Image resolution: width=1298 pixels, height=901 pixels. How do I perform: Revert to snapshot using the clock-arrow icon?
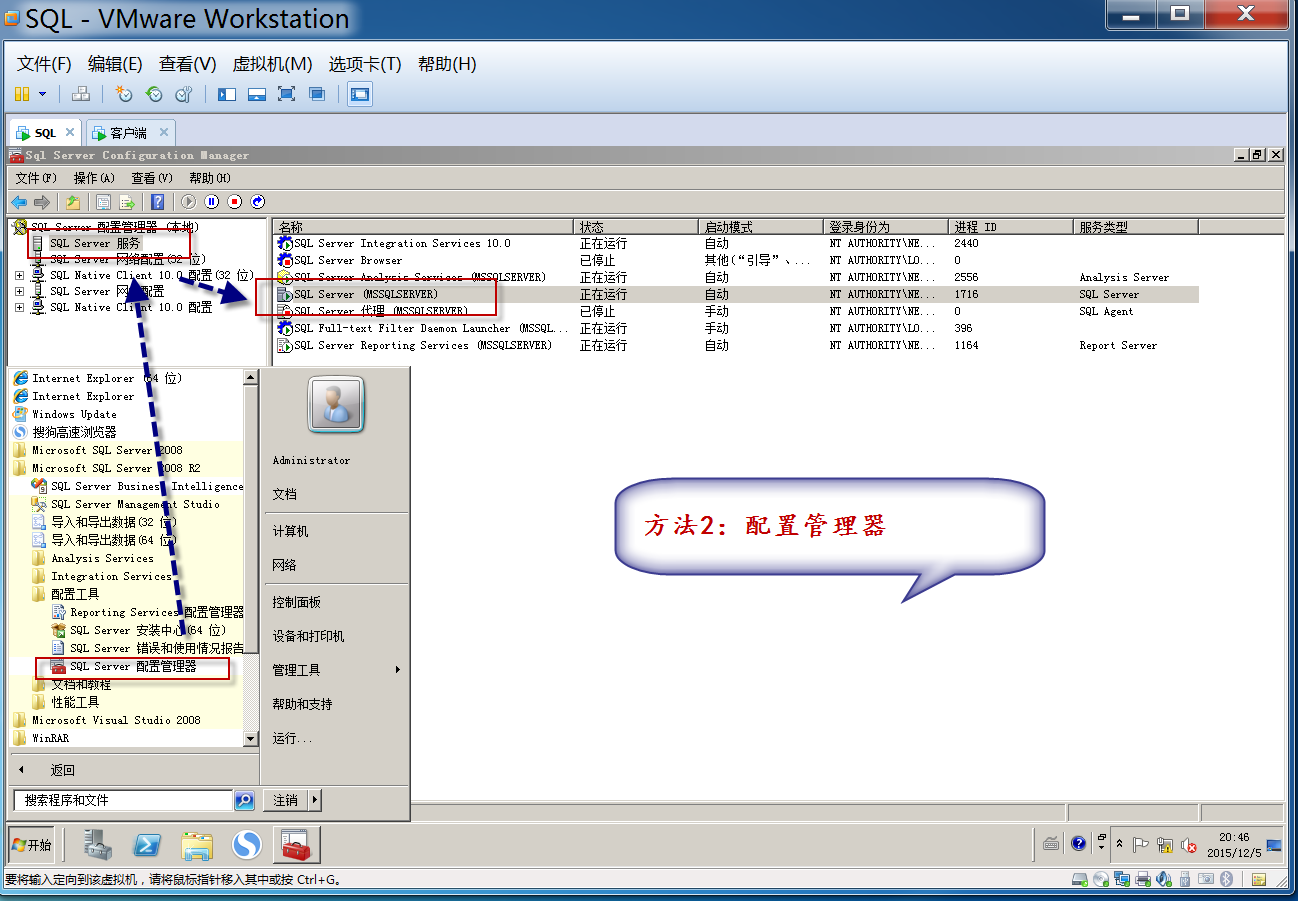[x=154, y=94]
